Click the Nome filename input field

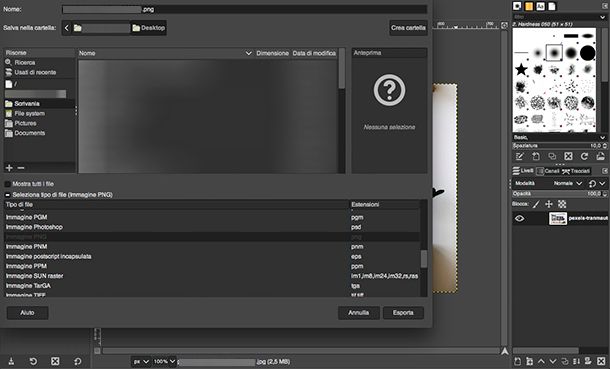click(x=244, y=9)
